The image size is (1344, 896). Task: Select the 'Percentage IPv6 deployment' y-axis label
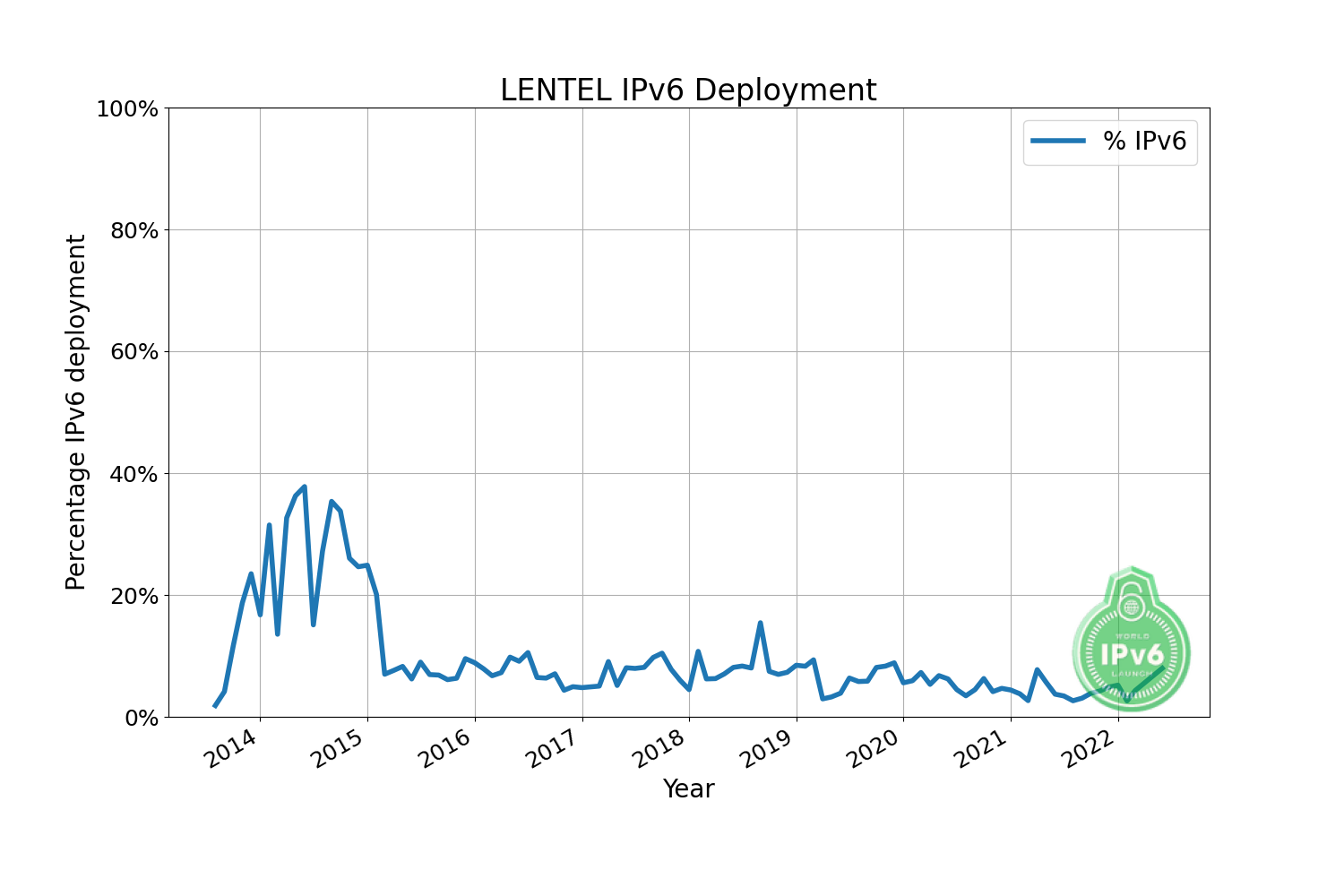pos(77,412)
